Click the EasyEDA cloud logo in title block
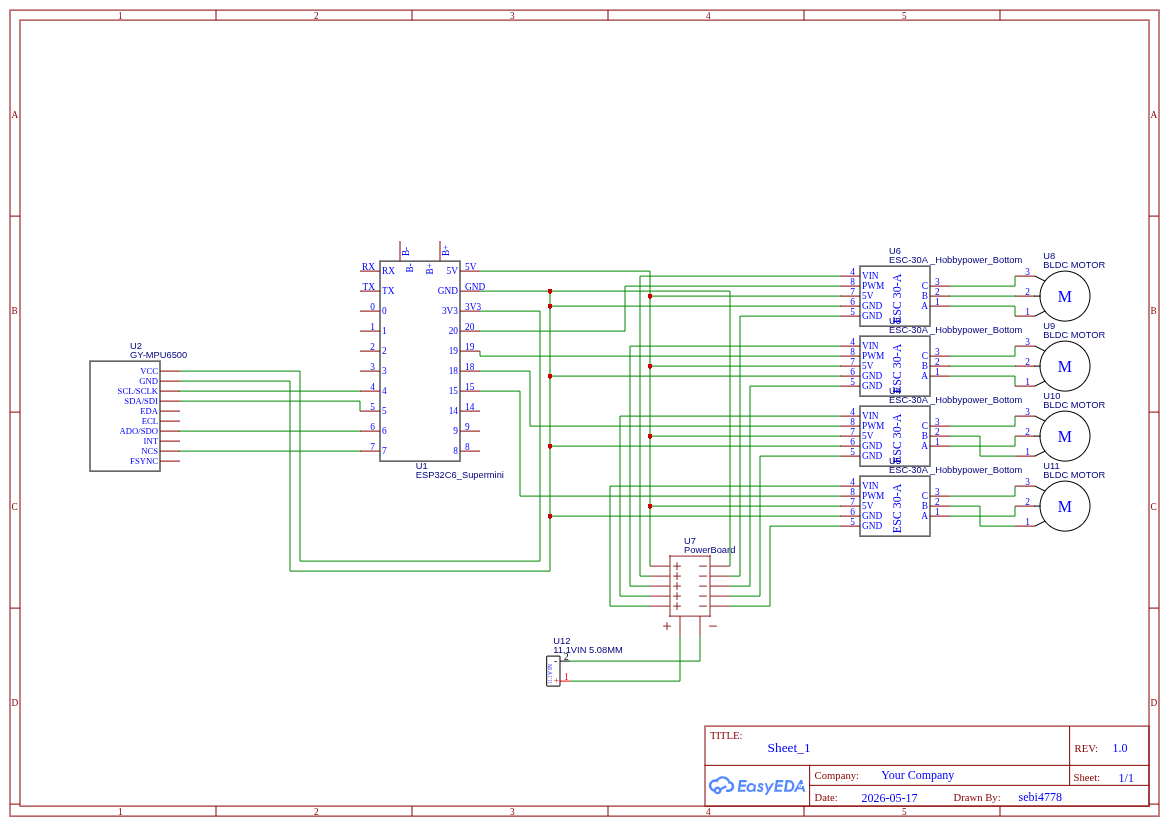The image size is (1169, 827). click(x=756, y=786)
